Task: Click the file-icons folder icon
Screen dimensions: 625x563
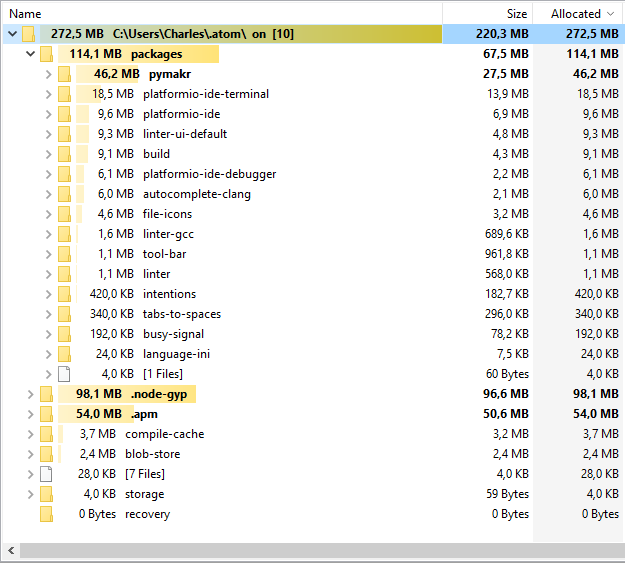Action: [65, 214]
